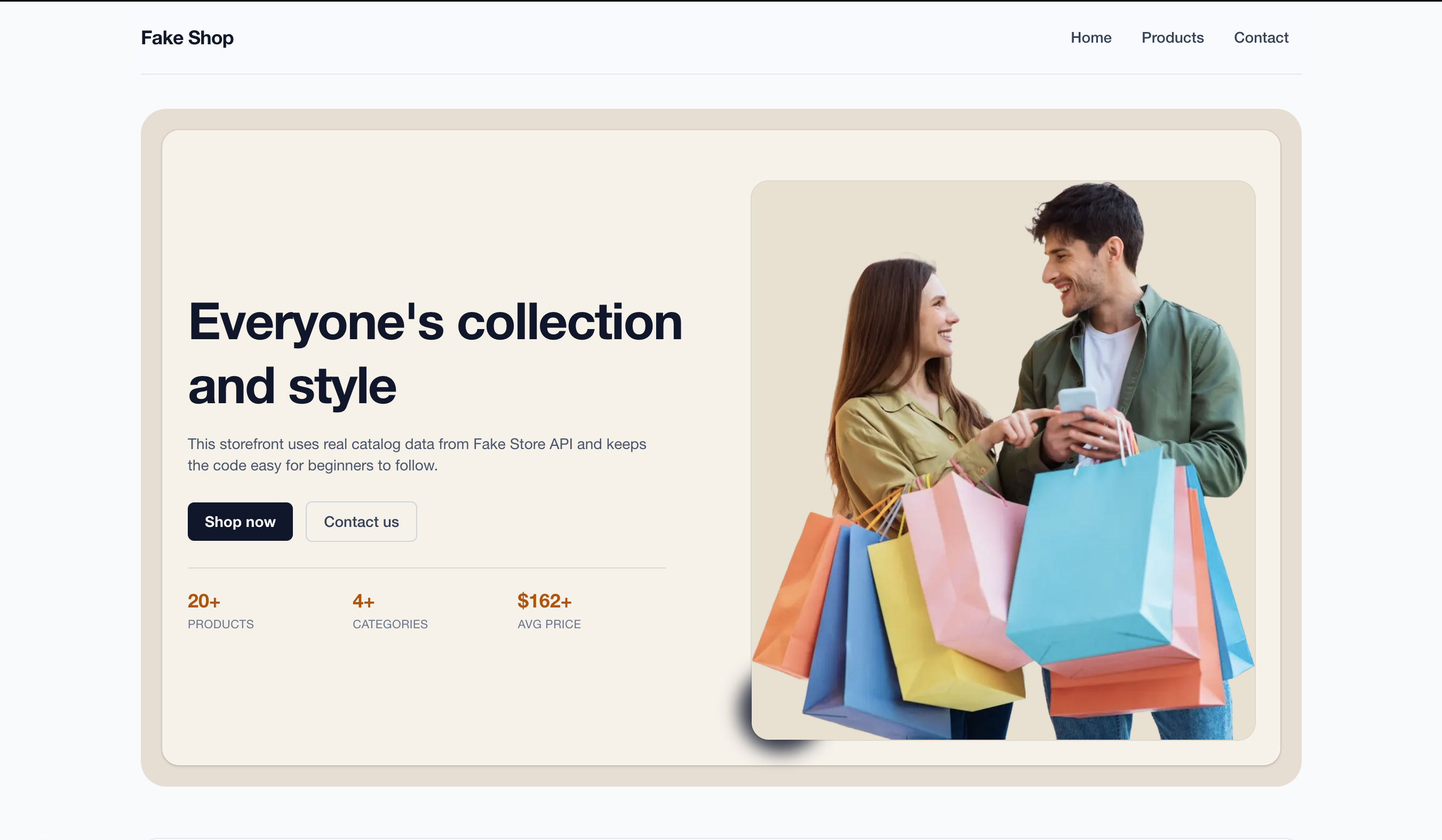Click the CATEGORIES stat label
The height and width of the screenshot is (840, 1442).
point(389,623)
